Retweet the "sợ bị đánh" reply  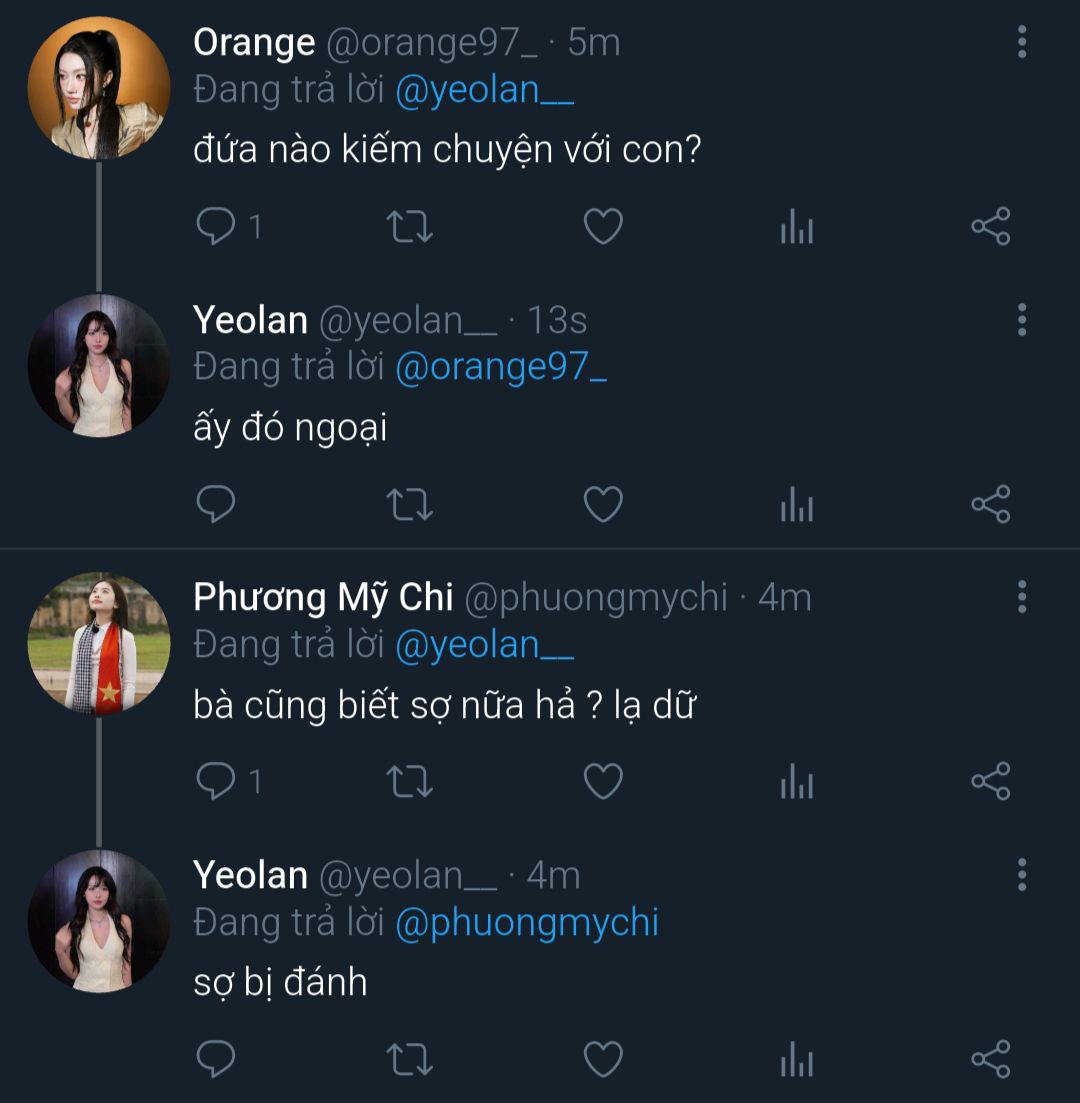tap(409, 1059)
